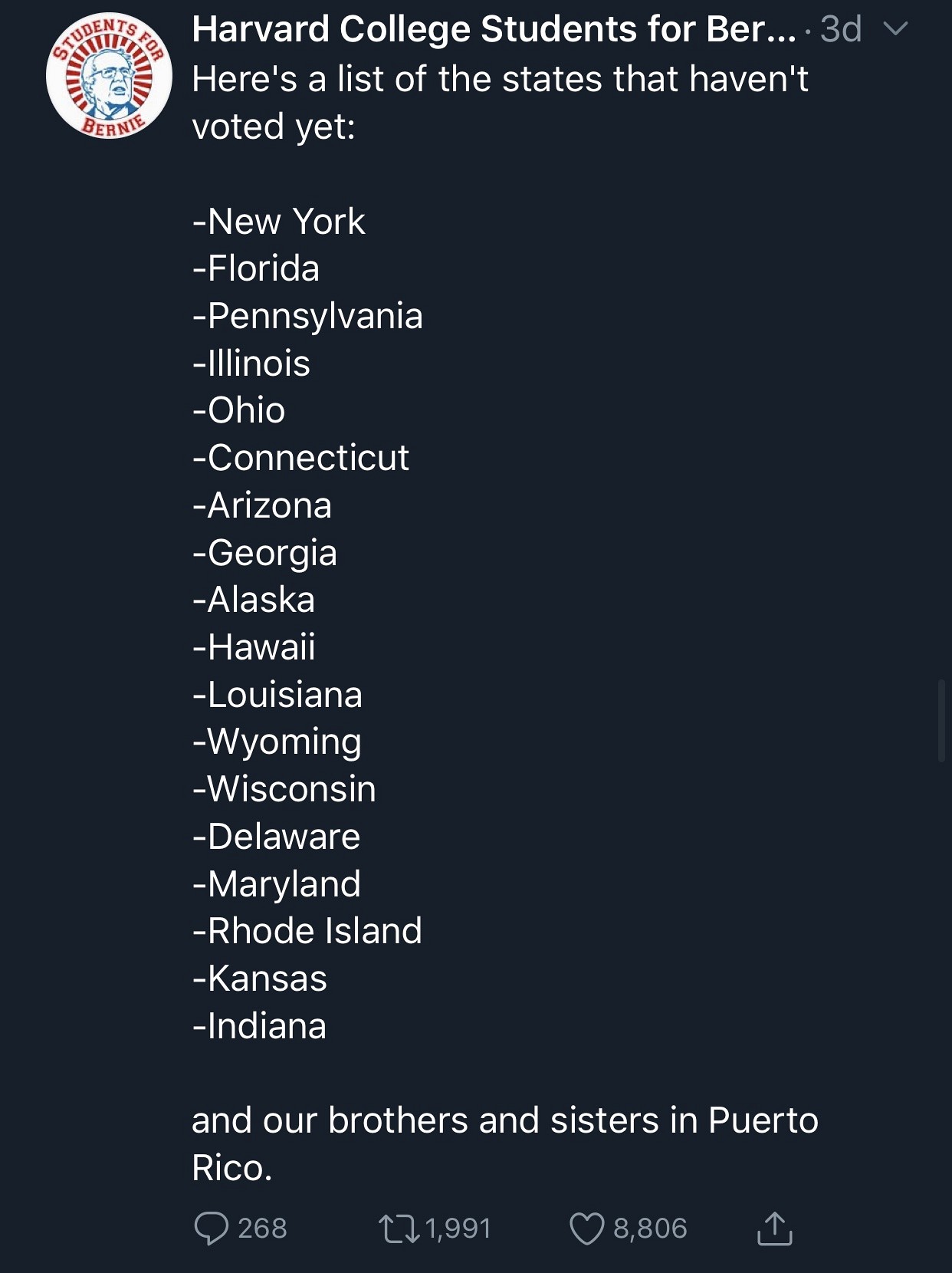Open Harvard College Students for Bernie profile
Screen dimensions: 952x1273
click(494, 29)
